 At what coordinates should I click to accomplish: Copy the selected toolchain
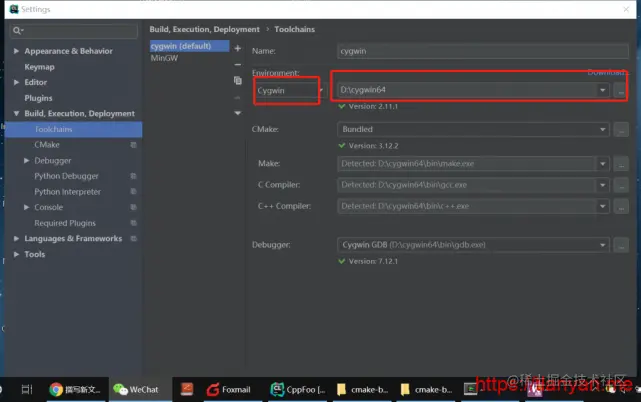pos(238,81)
